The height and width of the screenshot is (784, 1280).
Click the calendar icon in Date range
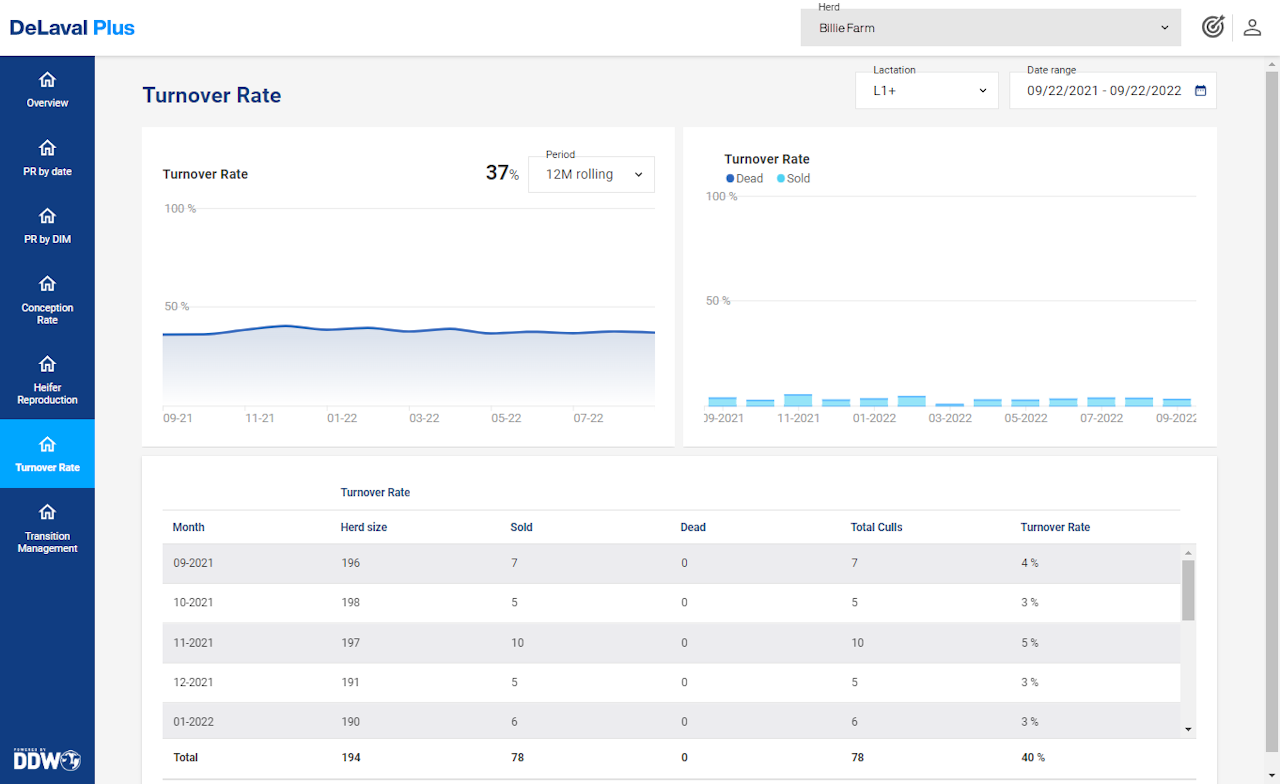(x=1201, y=90)
